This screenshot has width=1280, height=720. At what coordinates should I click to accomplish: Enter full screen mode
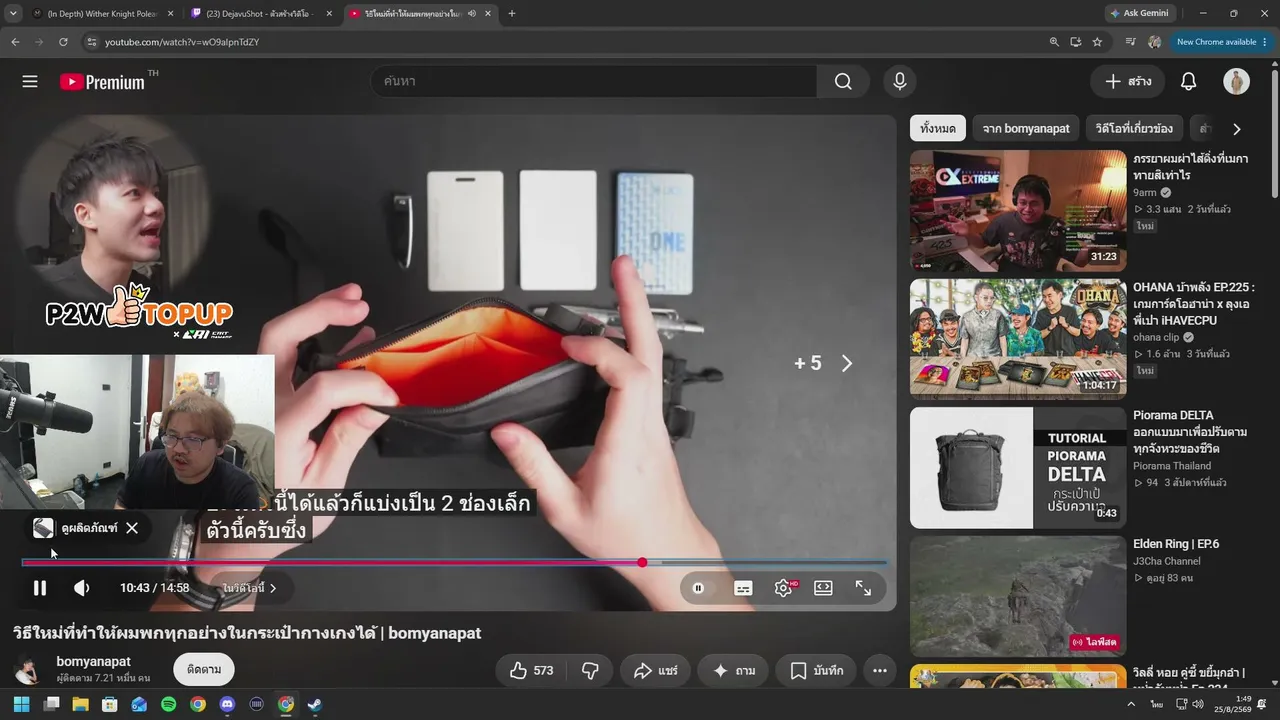[863, 588]
